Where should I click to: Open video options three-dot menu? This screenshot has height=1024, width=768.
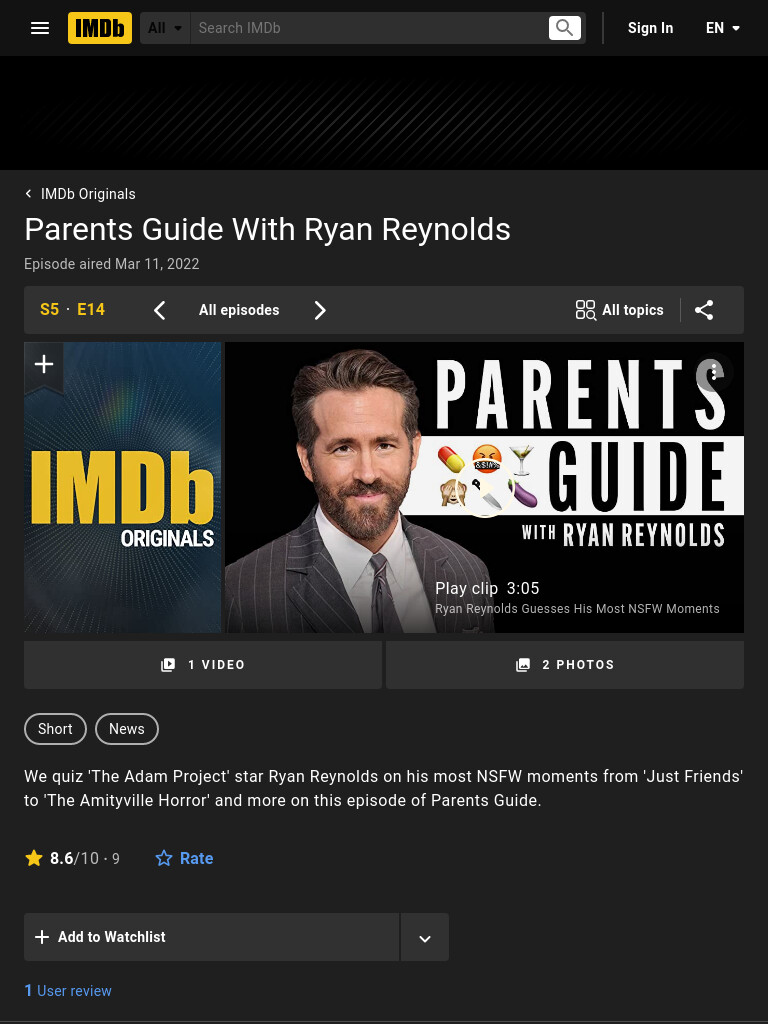click(x=714, y=372)
